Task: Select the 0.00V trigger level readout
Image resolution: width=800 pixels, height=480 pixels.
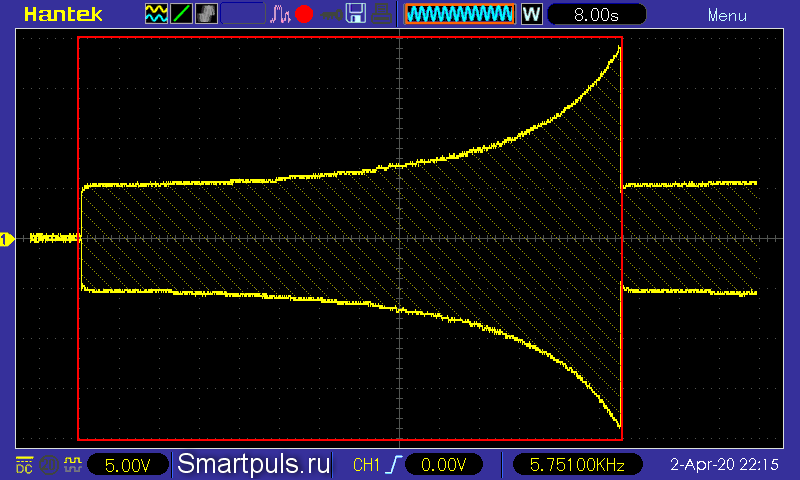Action: point(443,465)
